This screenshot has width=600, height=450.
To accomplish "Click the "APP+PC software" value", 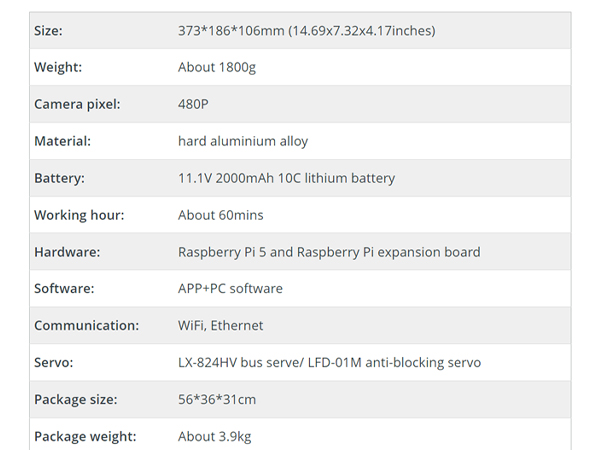I will pos(230,289).
